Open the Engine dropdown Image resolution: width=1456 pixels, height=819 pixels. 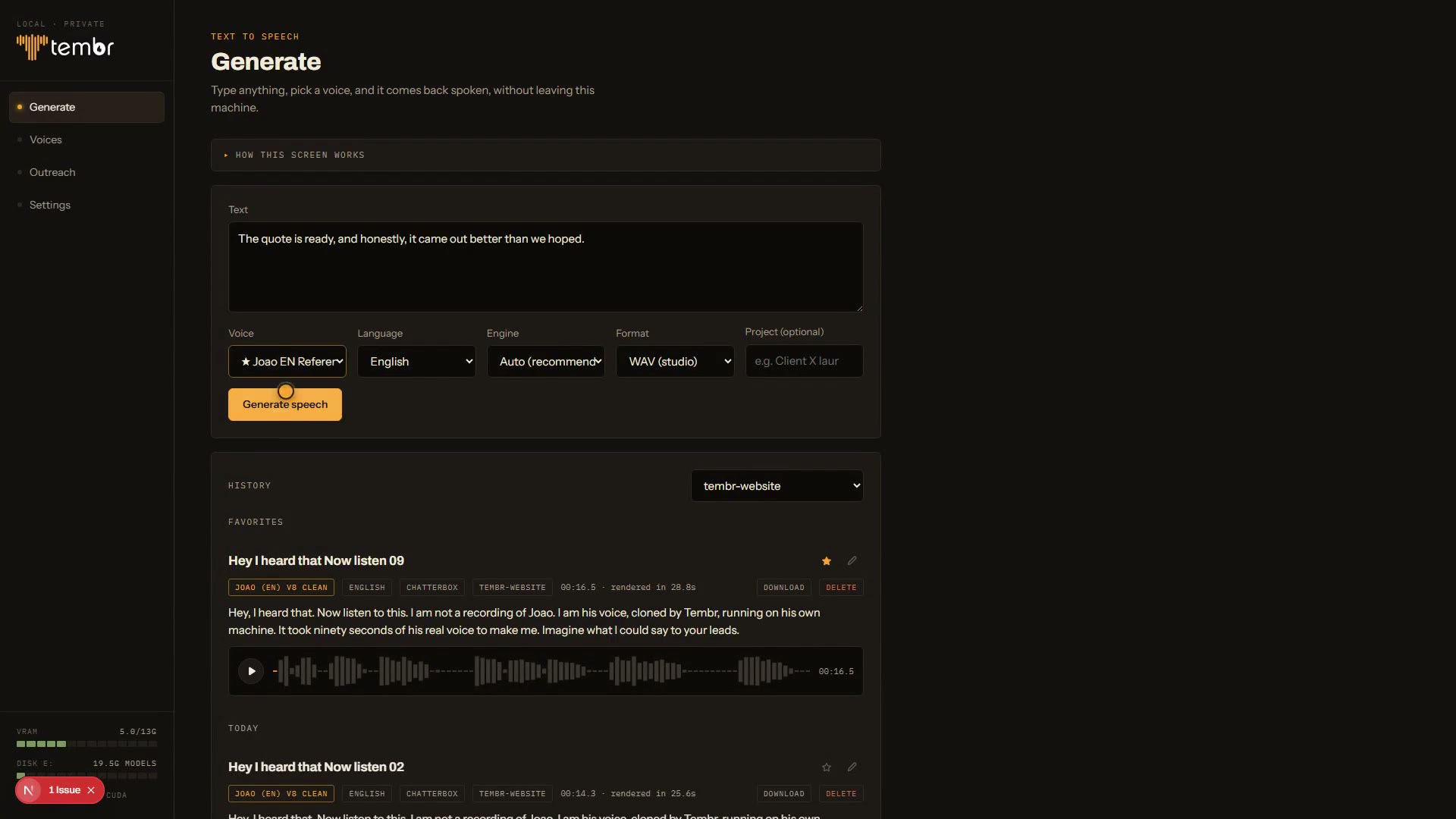point(545,362)
